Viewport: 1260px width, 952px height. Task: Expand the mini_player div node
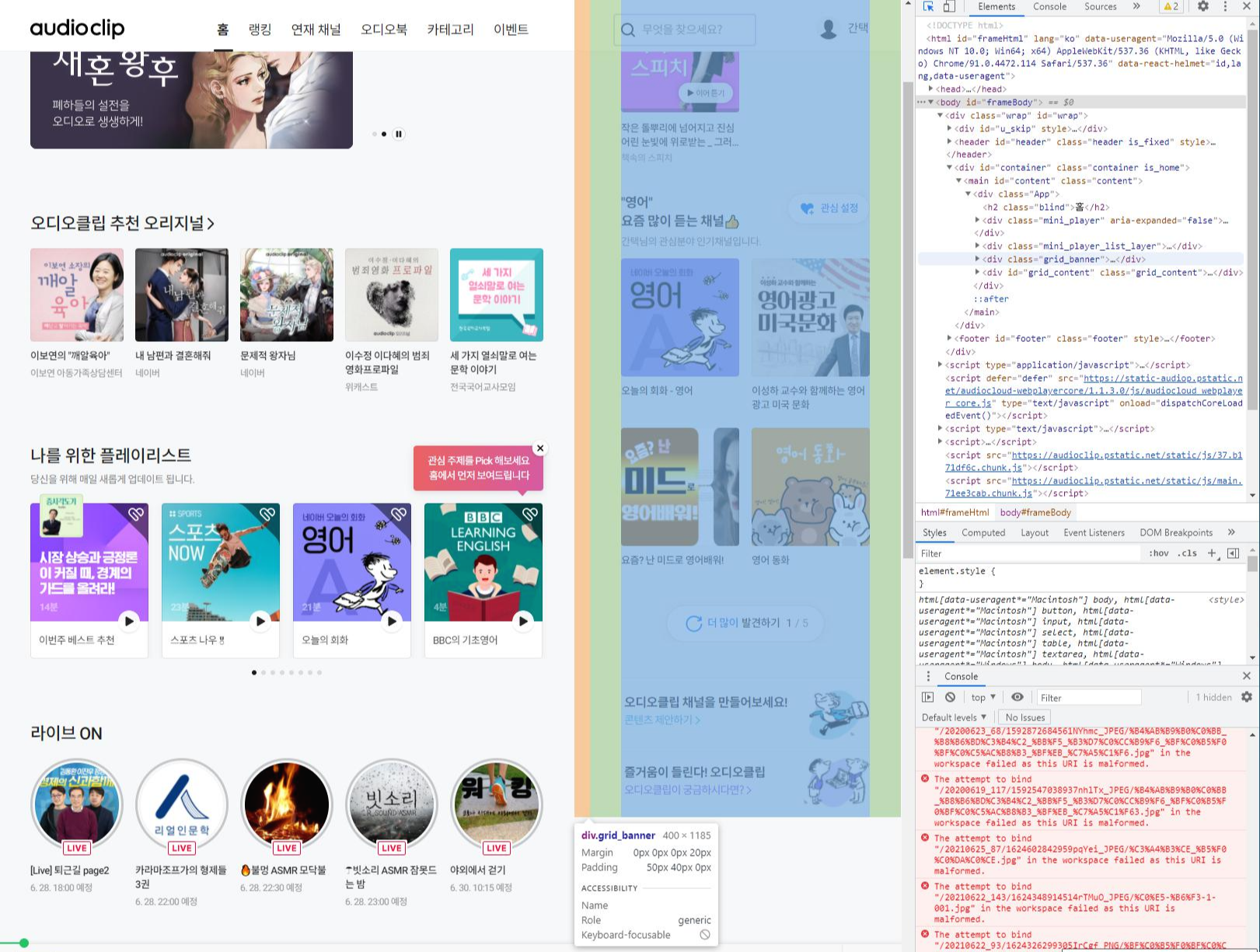coord(977,220)
